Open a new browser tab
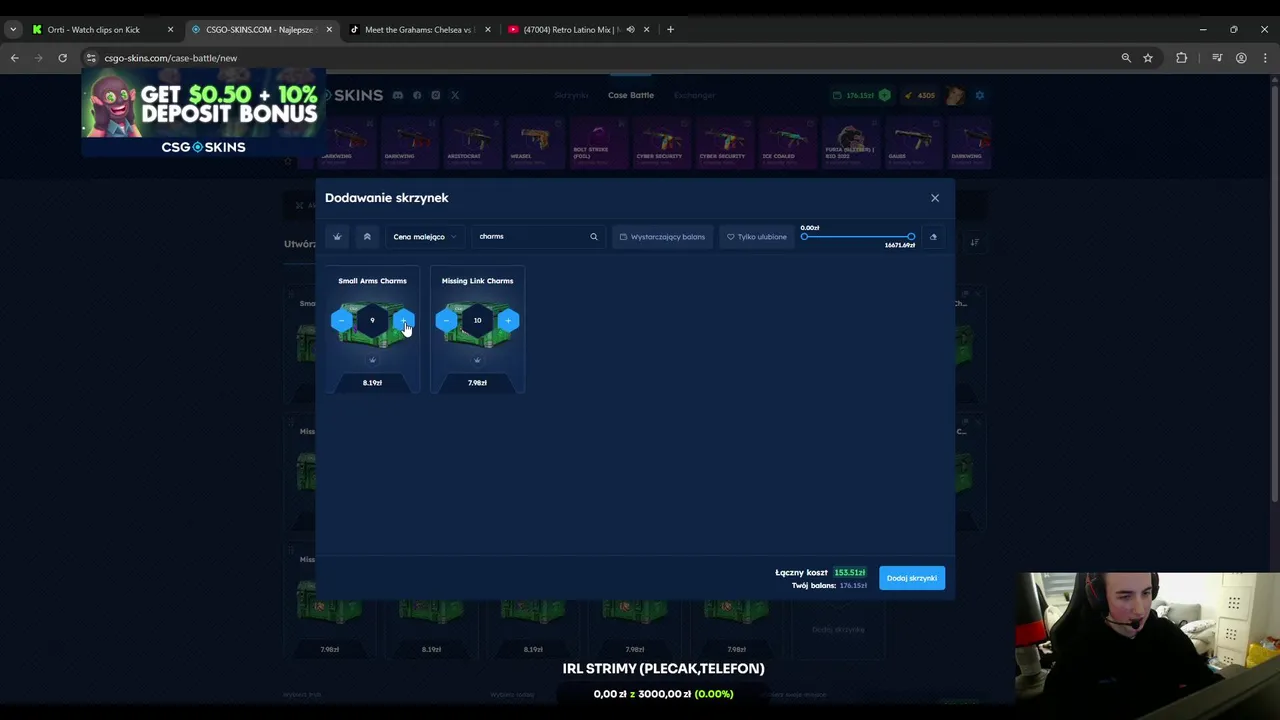 point(670,29)
